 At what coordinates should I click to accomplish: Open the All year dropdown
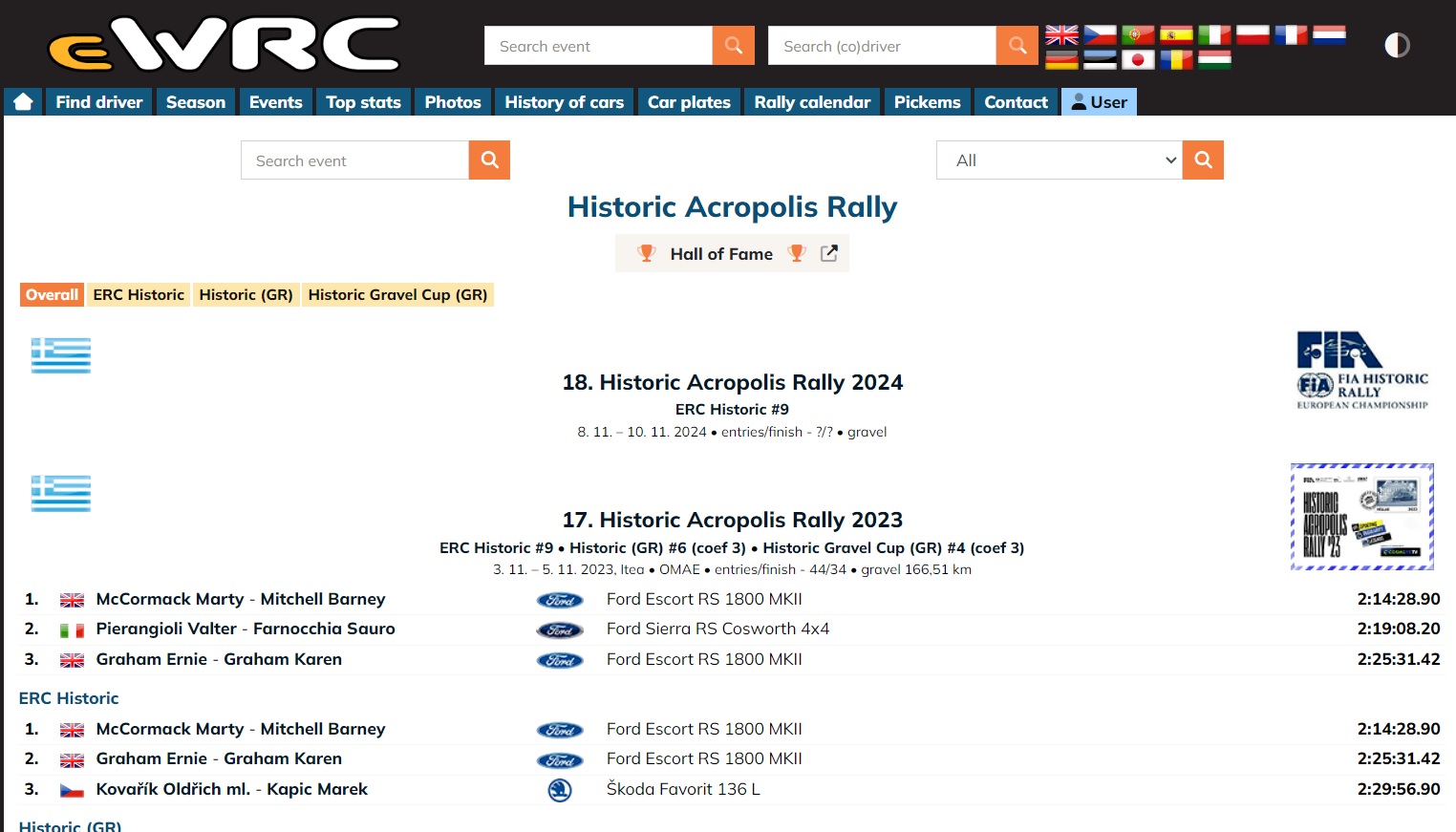coord(1059,160)
